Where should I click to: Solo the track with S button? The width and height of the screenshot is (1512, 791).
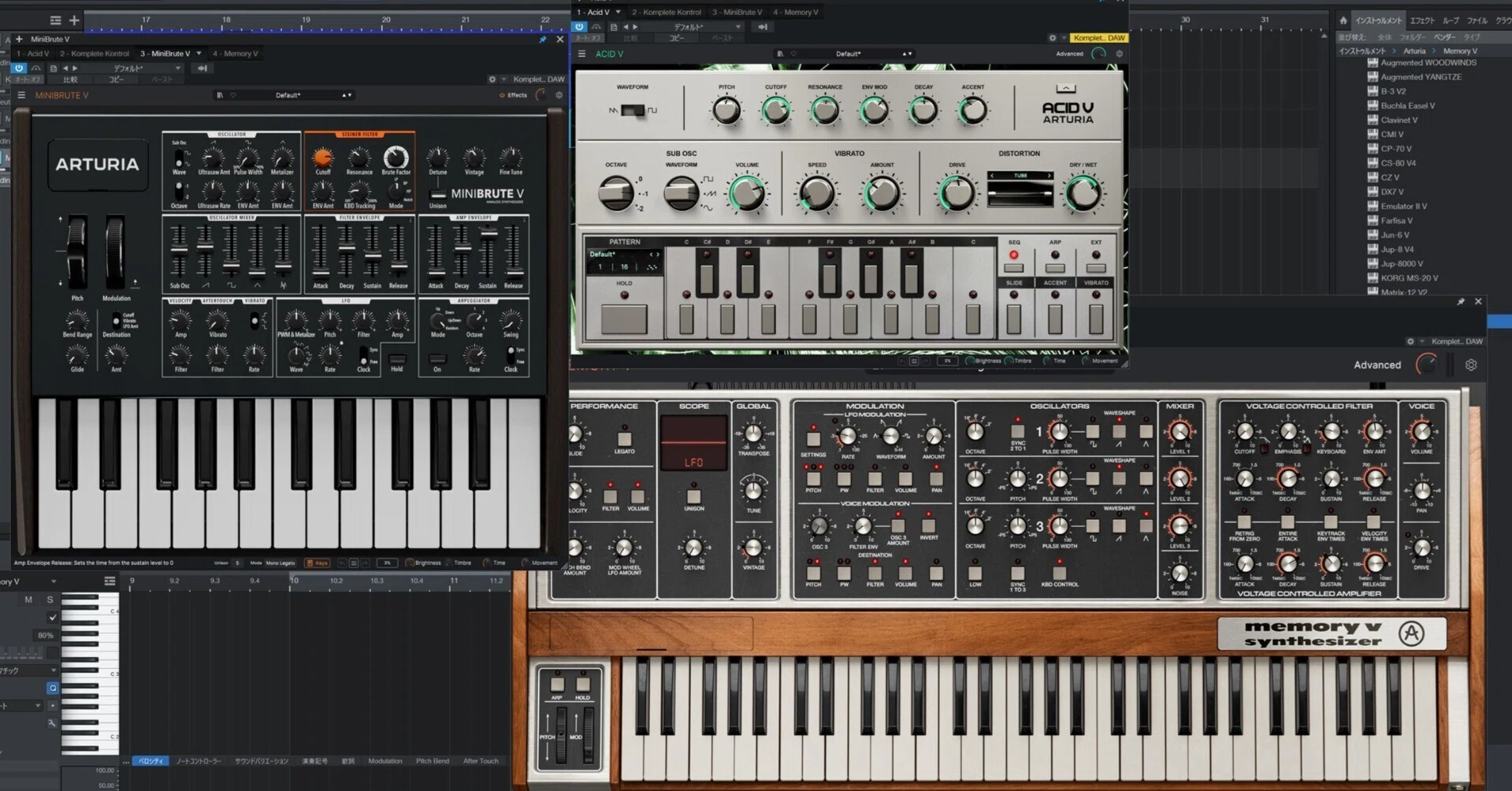coord(50,600)
